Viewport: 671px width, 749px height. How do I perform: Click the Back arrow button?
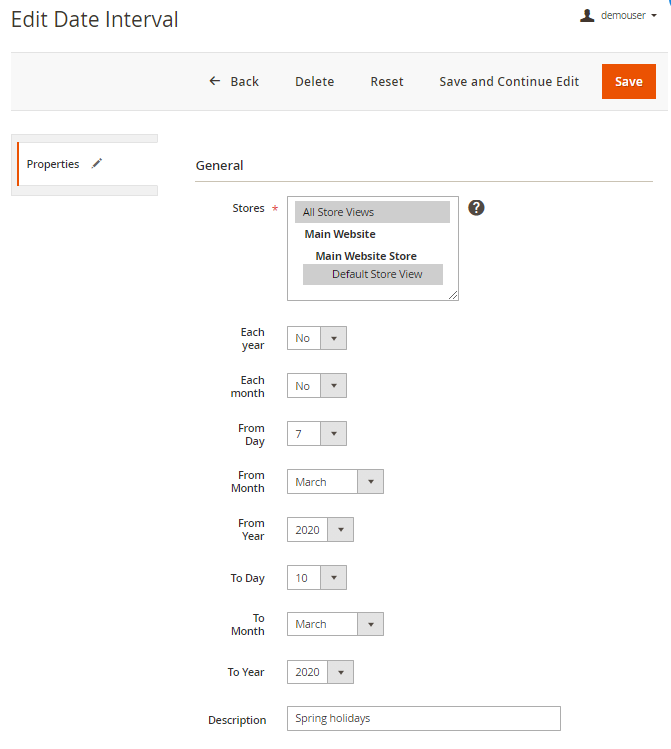[x=233, y=82]
